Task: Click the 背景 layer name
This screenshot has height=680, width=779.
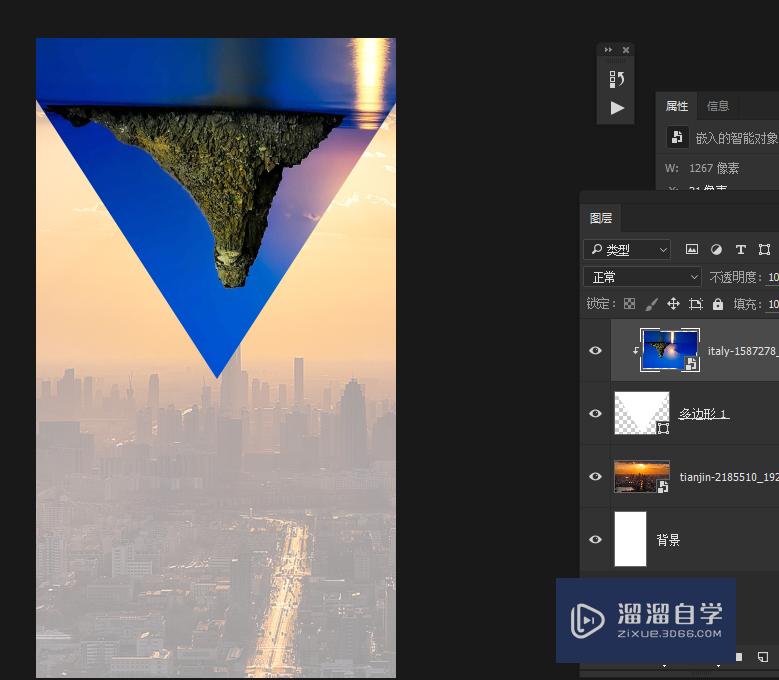Action: pyautogui.click(x=668, y=540)
